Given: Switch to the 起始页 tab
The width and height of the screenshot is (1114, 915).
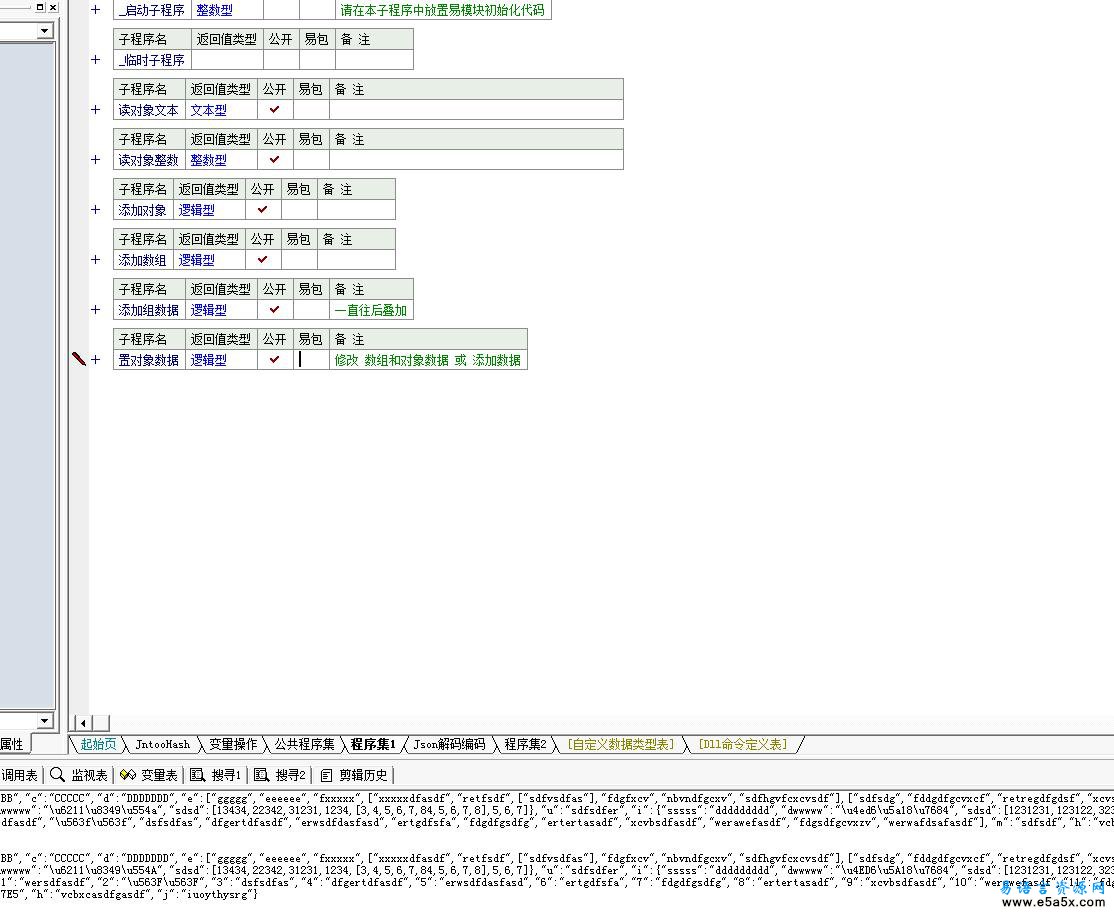Looking at the screenshot, I should click(x=98, y=744).
